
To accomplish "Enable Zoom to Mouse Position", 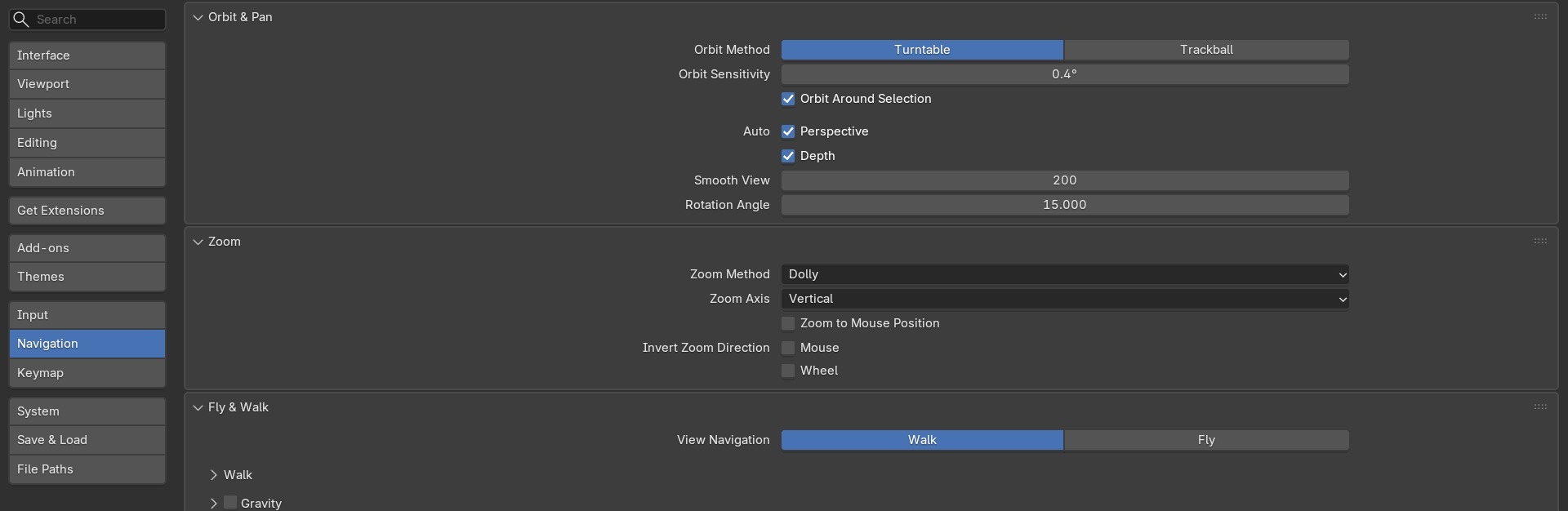I will pos(788,323).
